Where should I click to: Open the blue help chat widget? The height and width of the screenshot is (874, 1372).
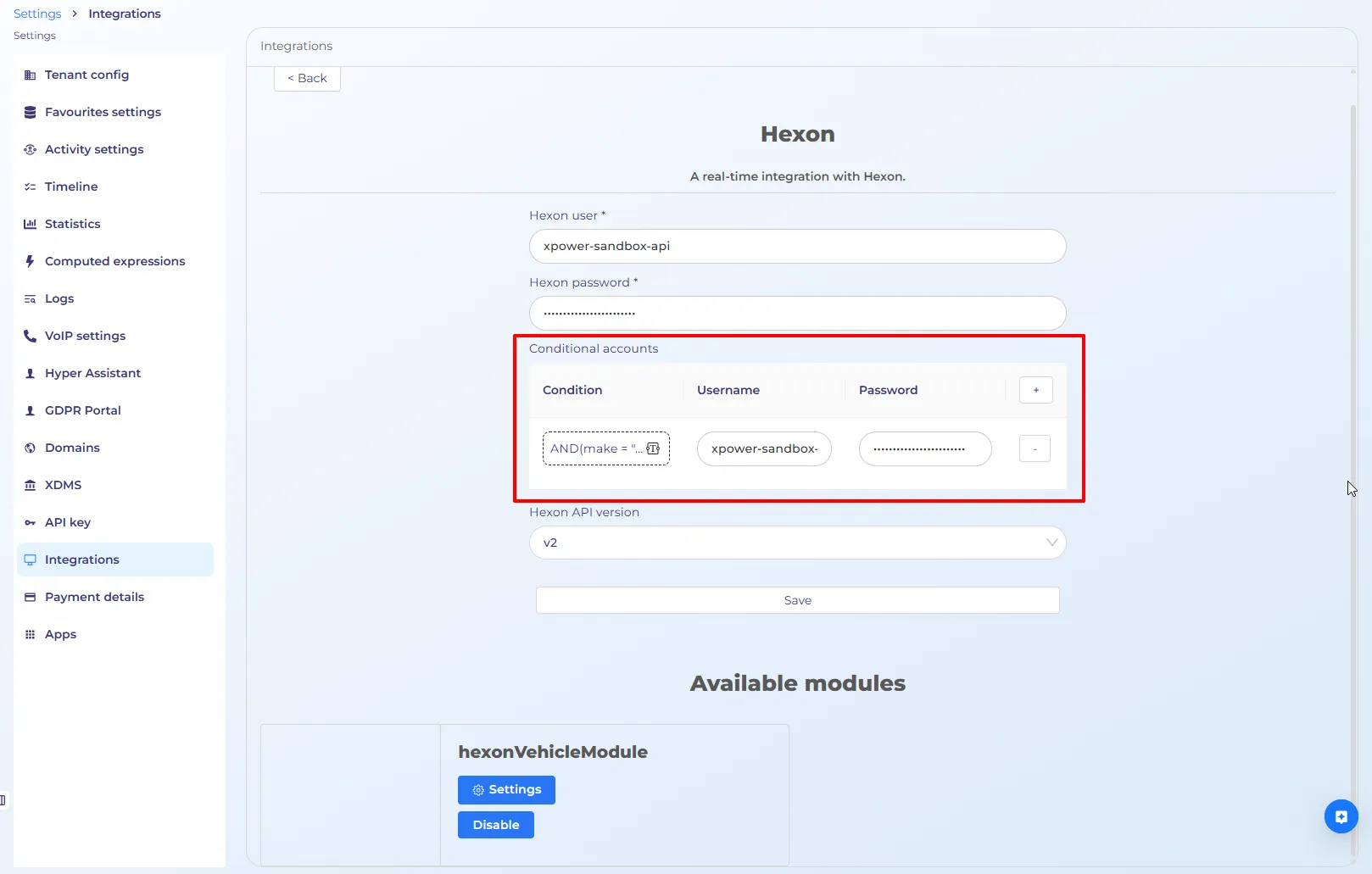(1341, 816)
